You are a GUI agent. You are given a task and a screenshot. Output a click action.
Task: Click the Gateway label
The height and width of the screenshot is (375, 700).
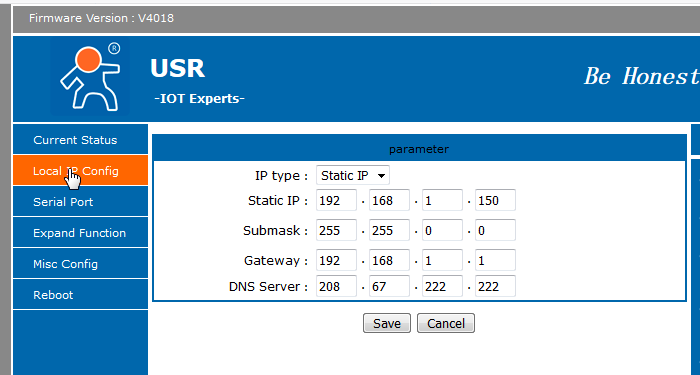[x=276, y=261]
